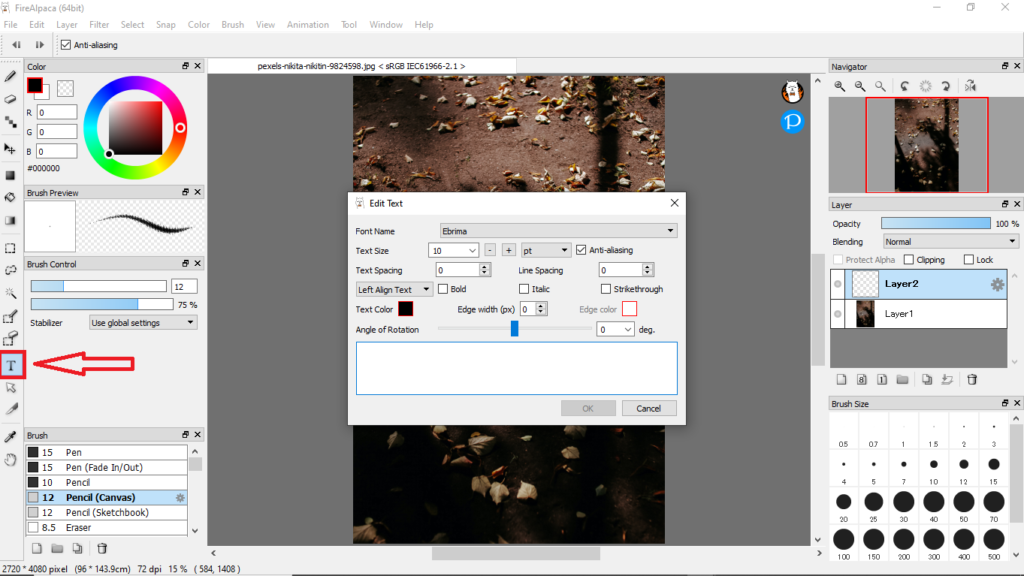Screen dimensions: 1024x576
Task: Open Layer2 settings via its gear icon
Action: [997, 284]
